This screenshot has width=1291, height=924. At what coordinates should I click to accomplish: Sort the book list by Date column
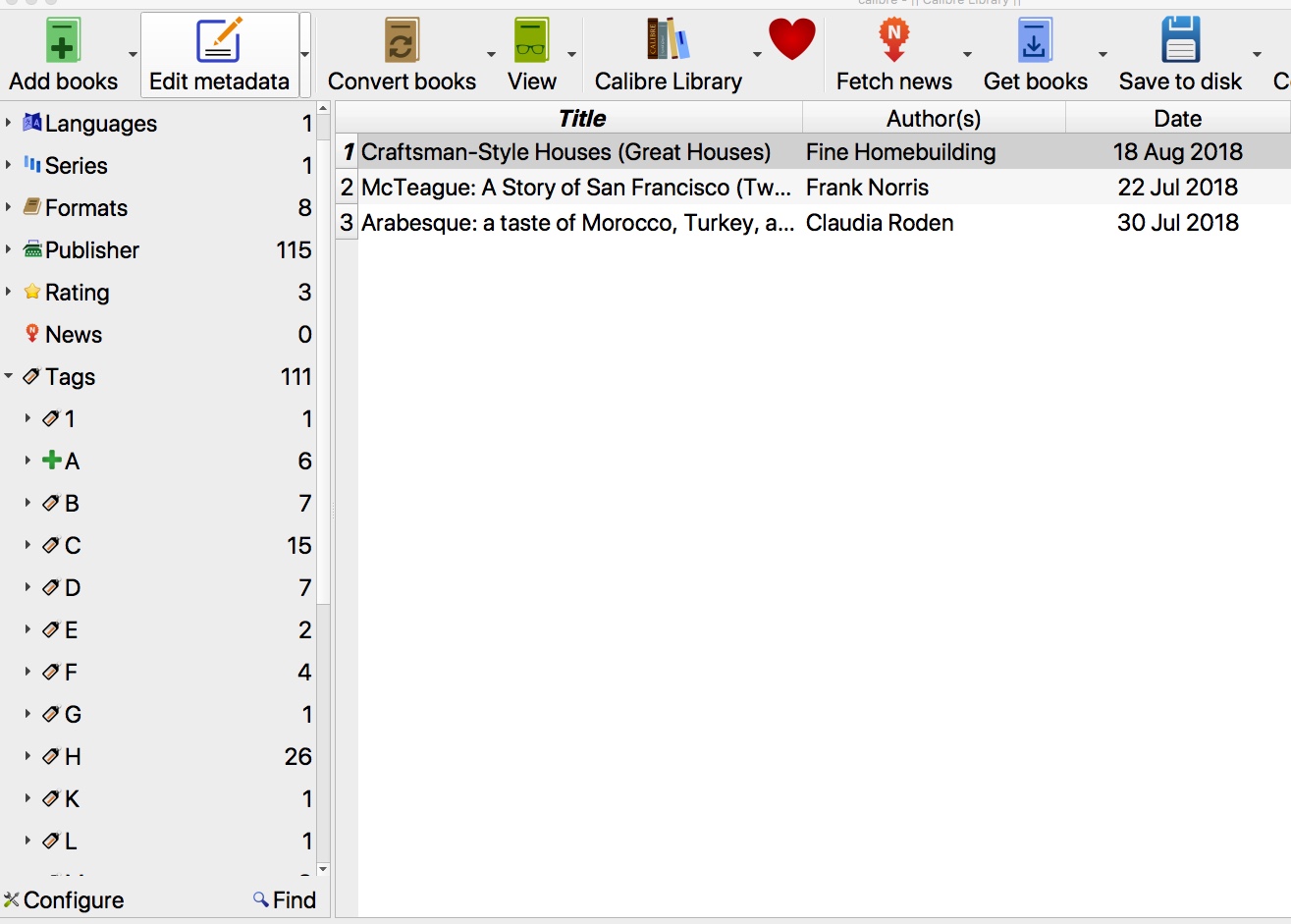(1177, 118)
